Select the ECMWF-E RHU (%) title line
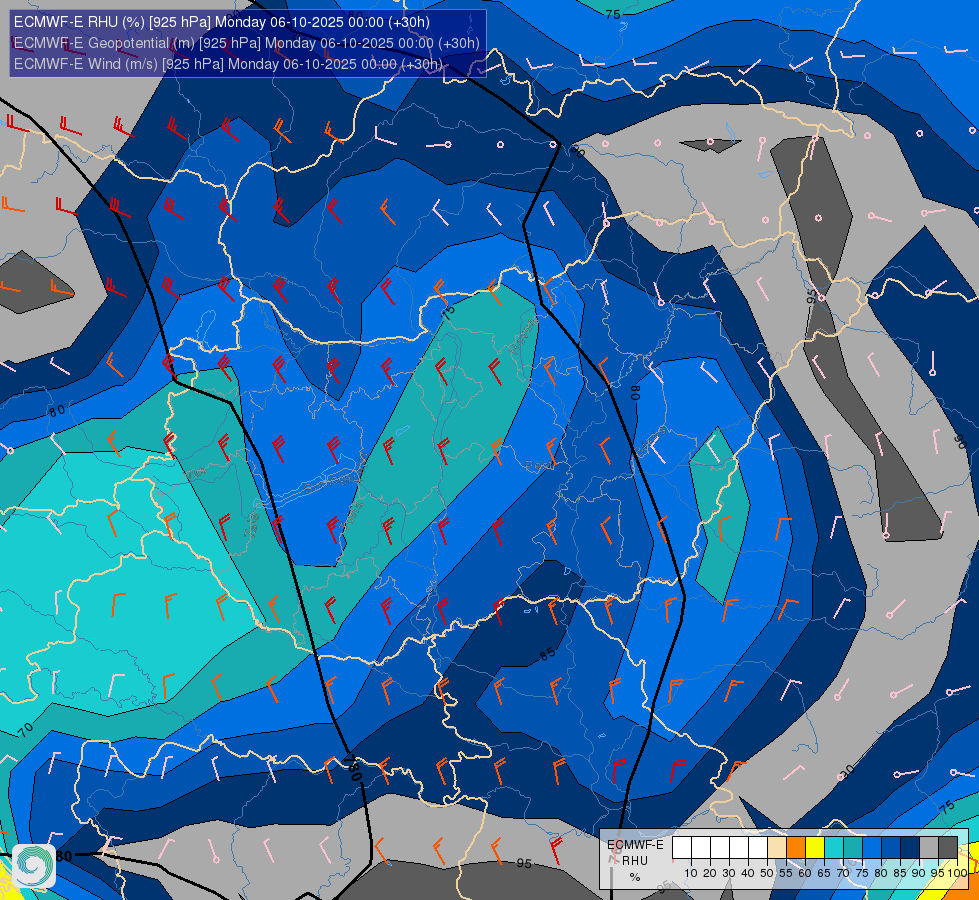 222,22
